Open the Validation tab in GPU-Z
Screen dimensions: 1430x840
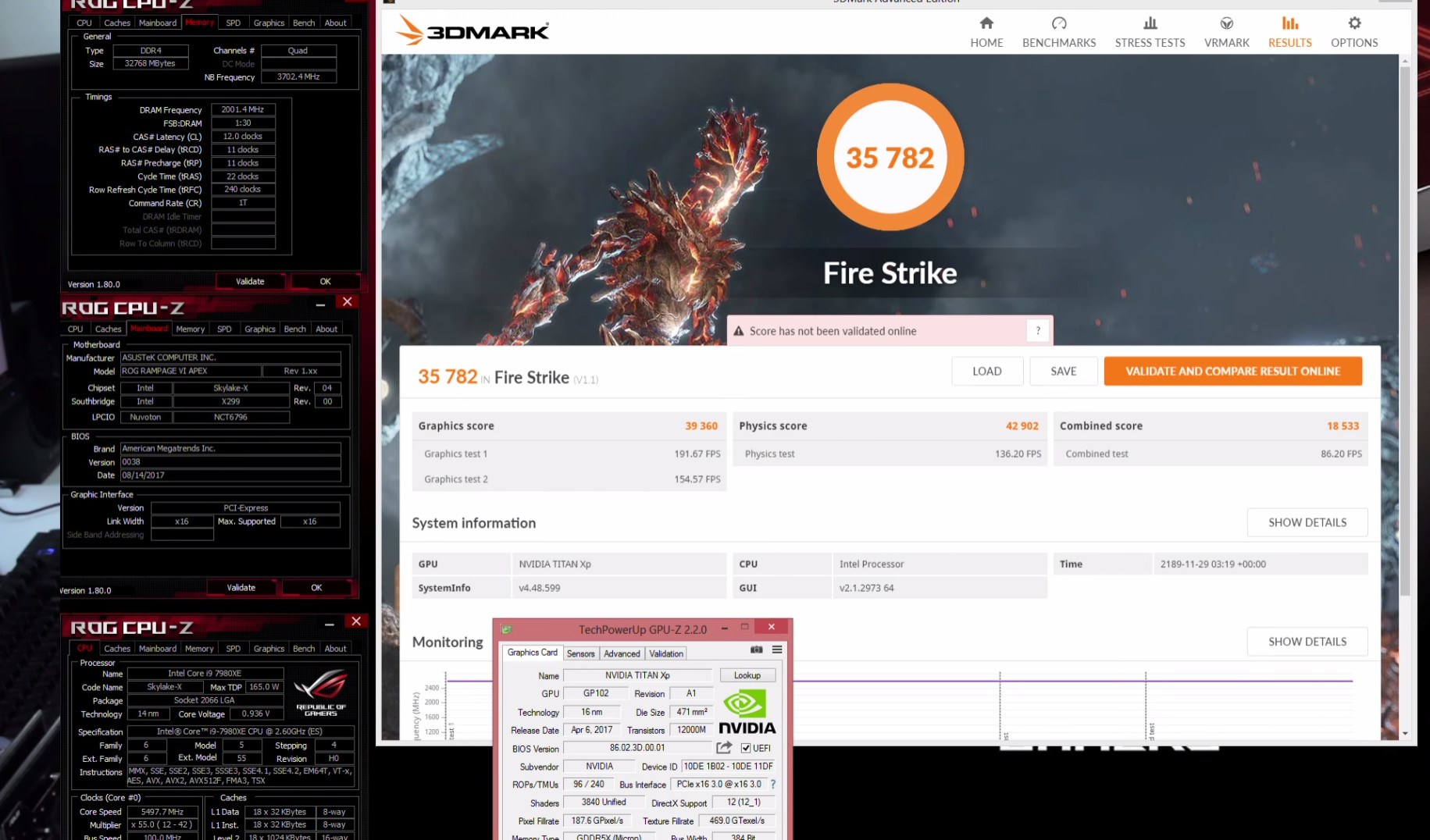[x=666, y=653]
